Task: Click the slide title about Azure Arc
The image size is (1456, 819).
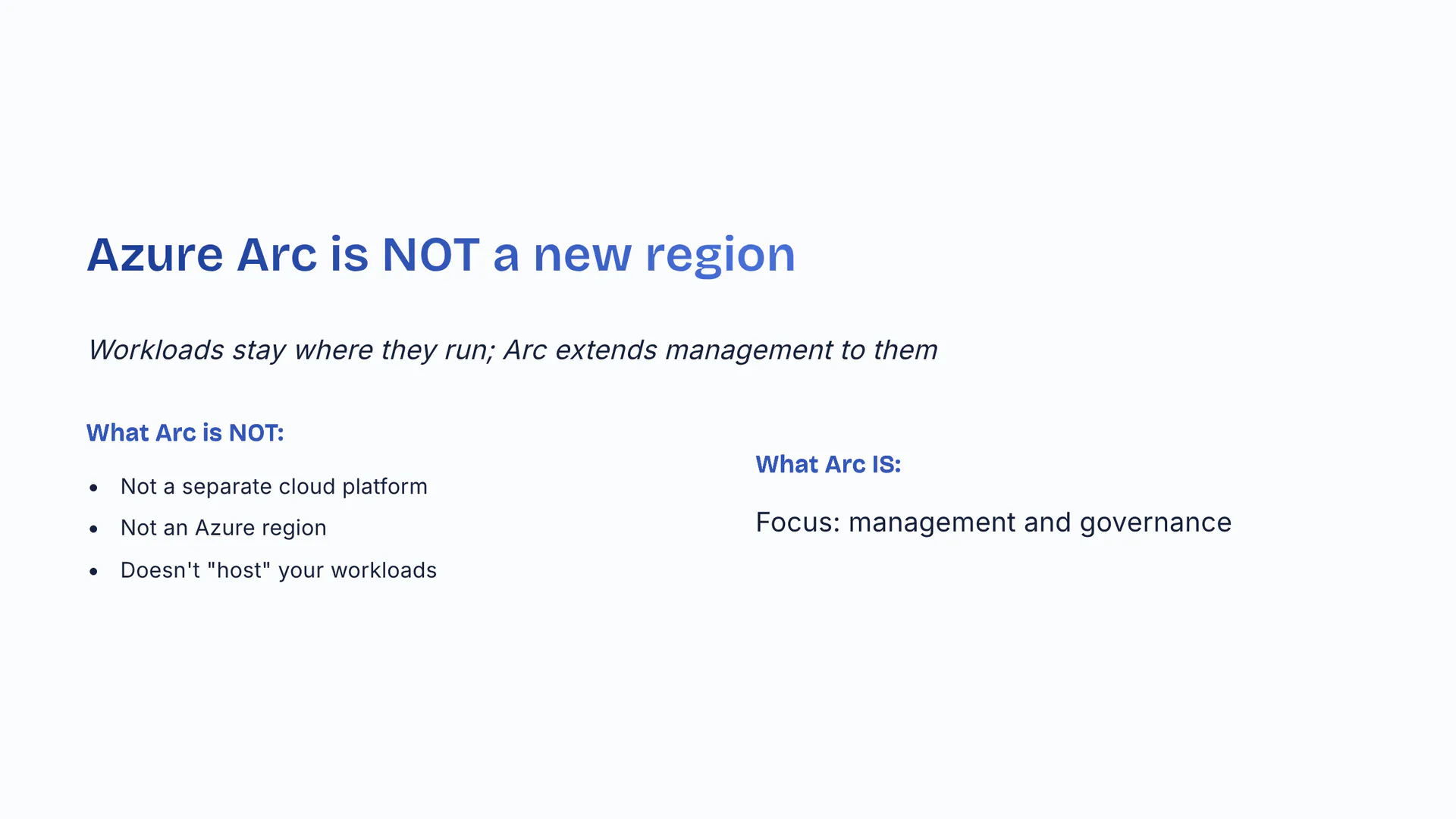Action: click(x=441, y=255)
